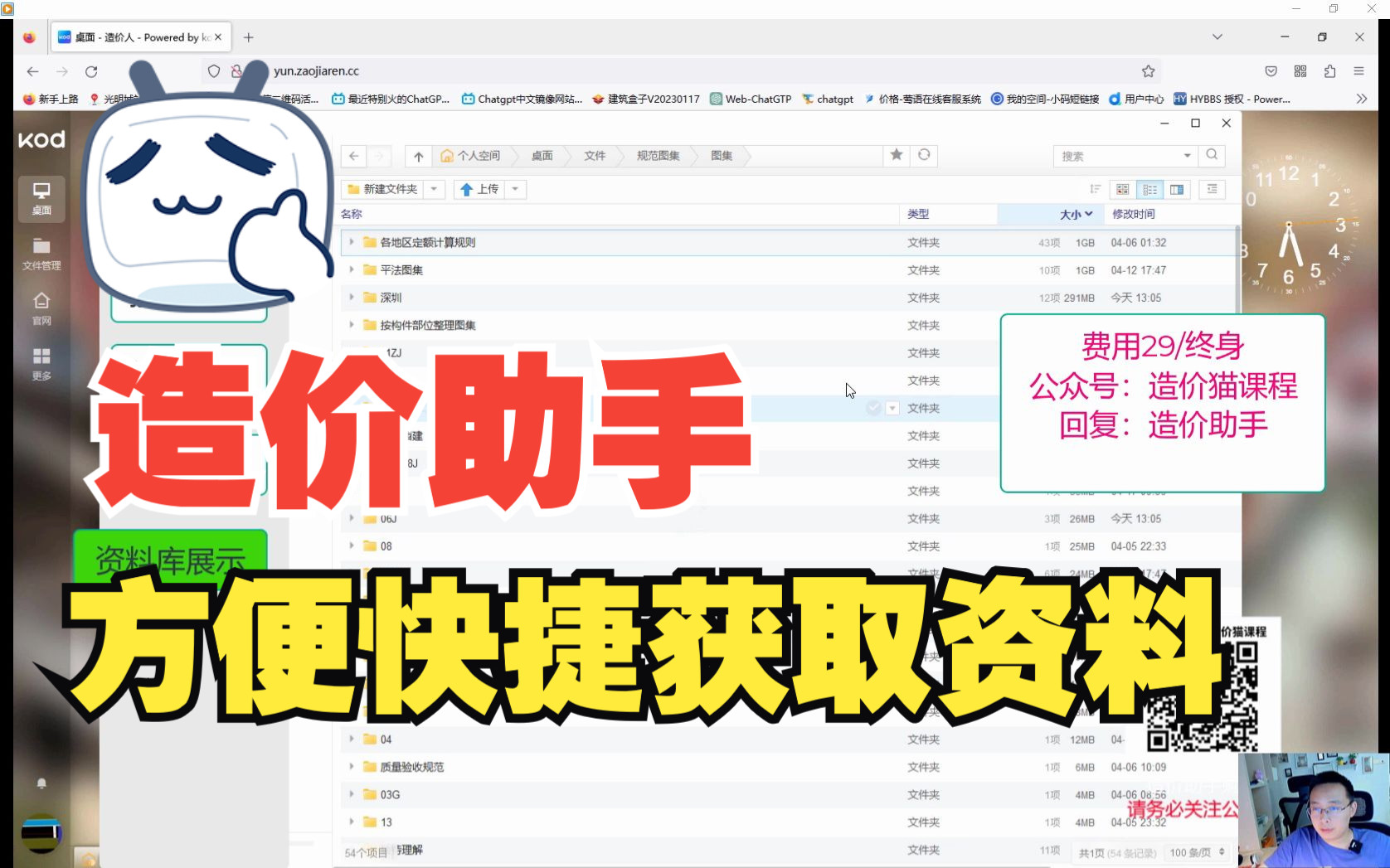This screenshot has height=868, width=1390.
Task: Sort by the 修改时间 column header
Action: [x=1133, y=214]
